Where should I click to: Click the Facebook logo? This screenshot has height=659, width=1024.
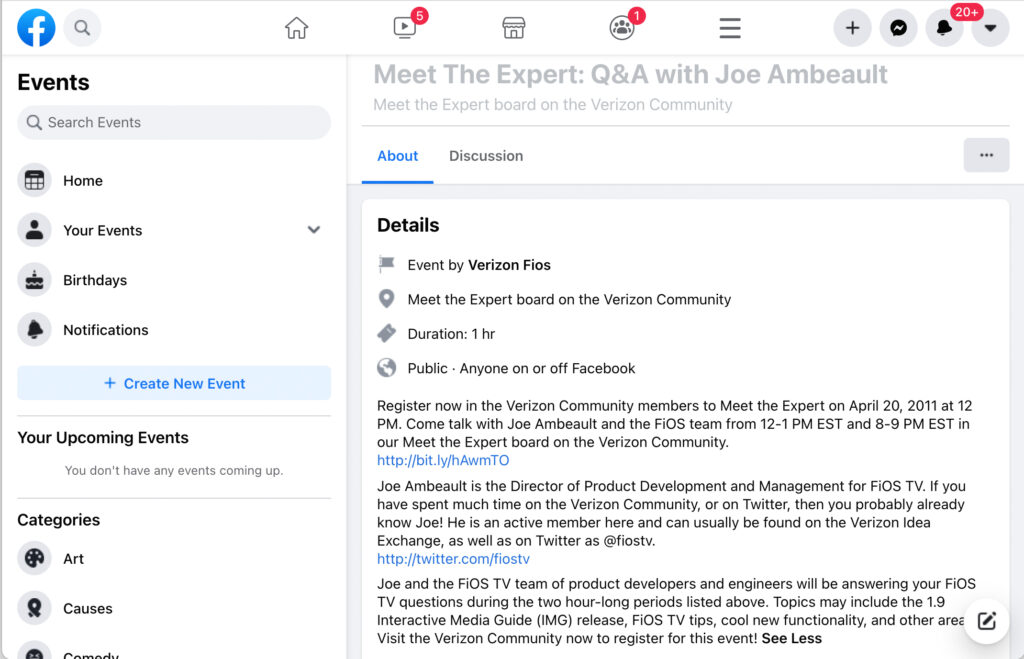(36, 27)
